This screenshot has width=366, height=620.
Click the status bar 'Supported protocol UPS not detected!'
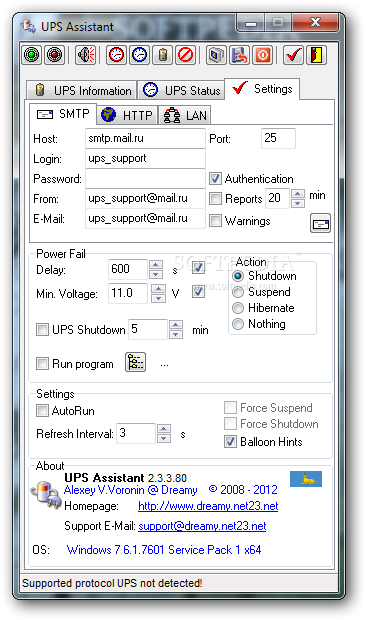112,583
